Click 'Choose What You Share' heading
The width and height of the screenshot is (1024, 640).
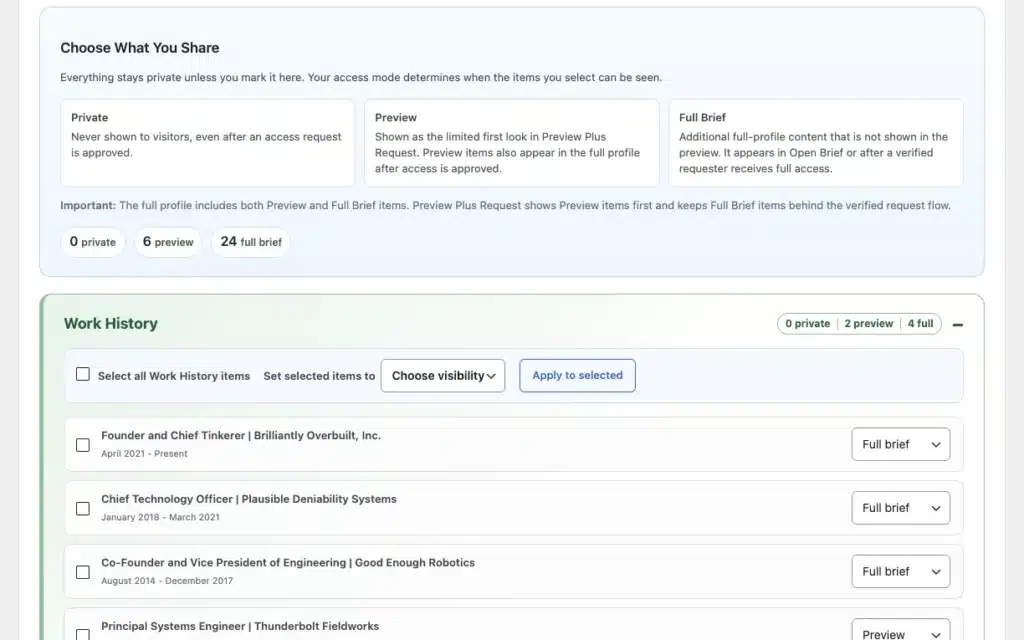[x=140, y=48]
